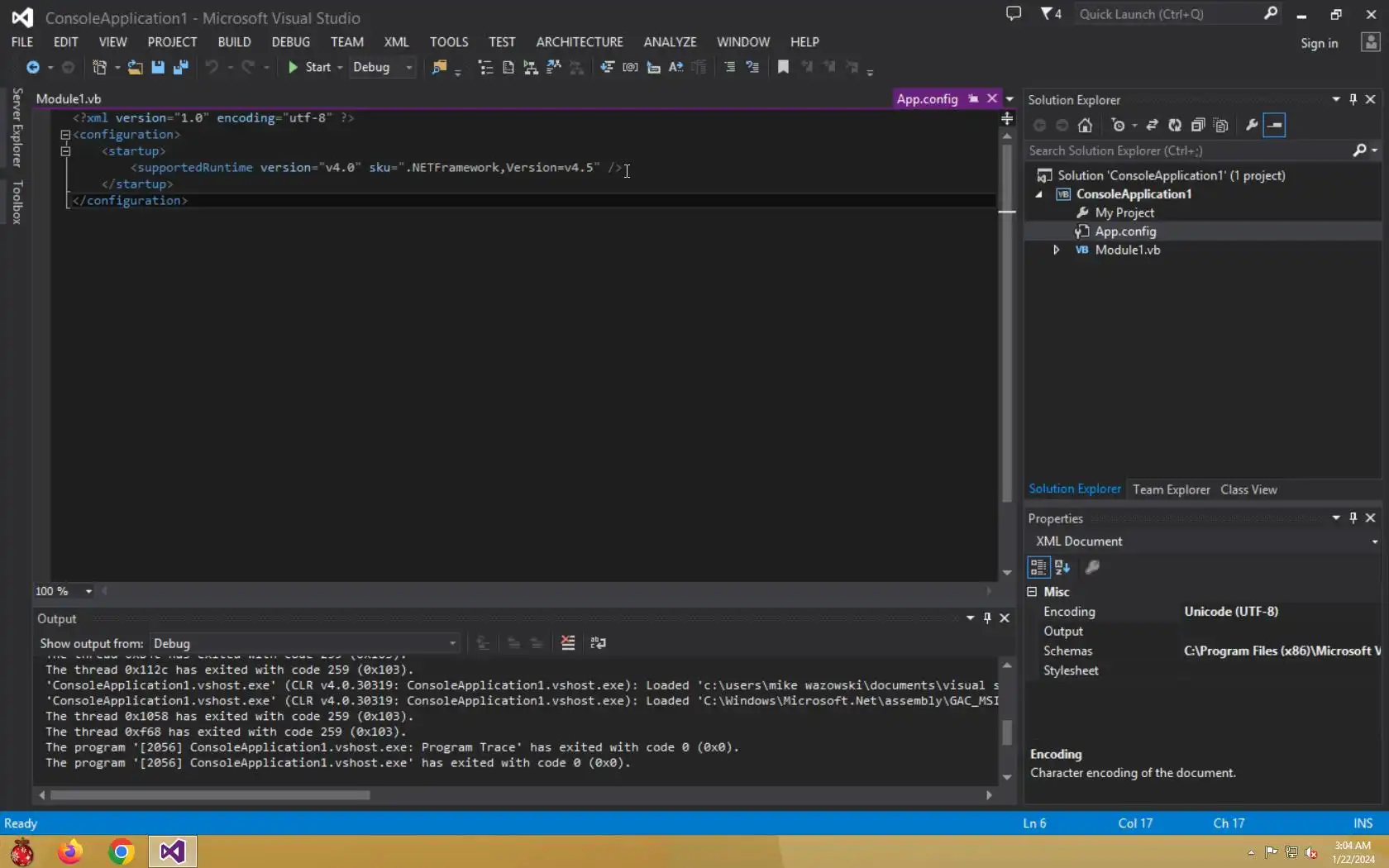Click the editor vertical scrollbar thumb
The height and width of the screenshot is (868, 1389).
tap(1007, 322)
